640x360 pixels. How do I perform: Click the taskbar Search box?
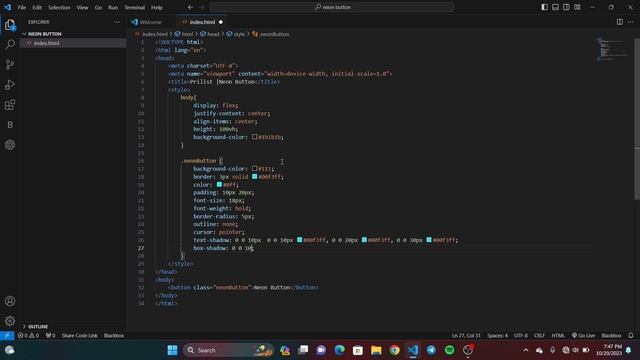pos(228,350)
